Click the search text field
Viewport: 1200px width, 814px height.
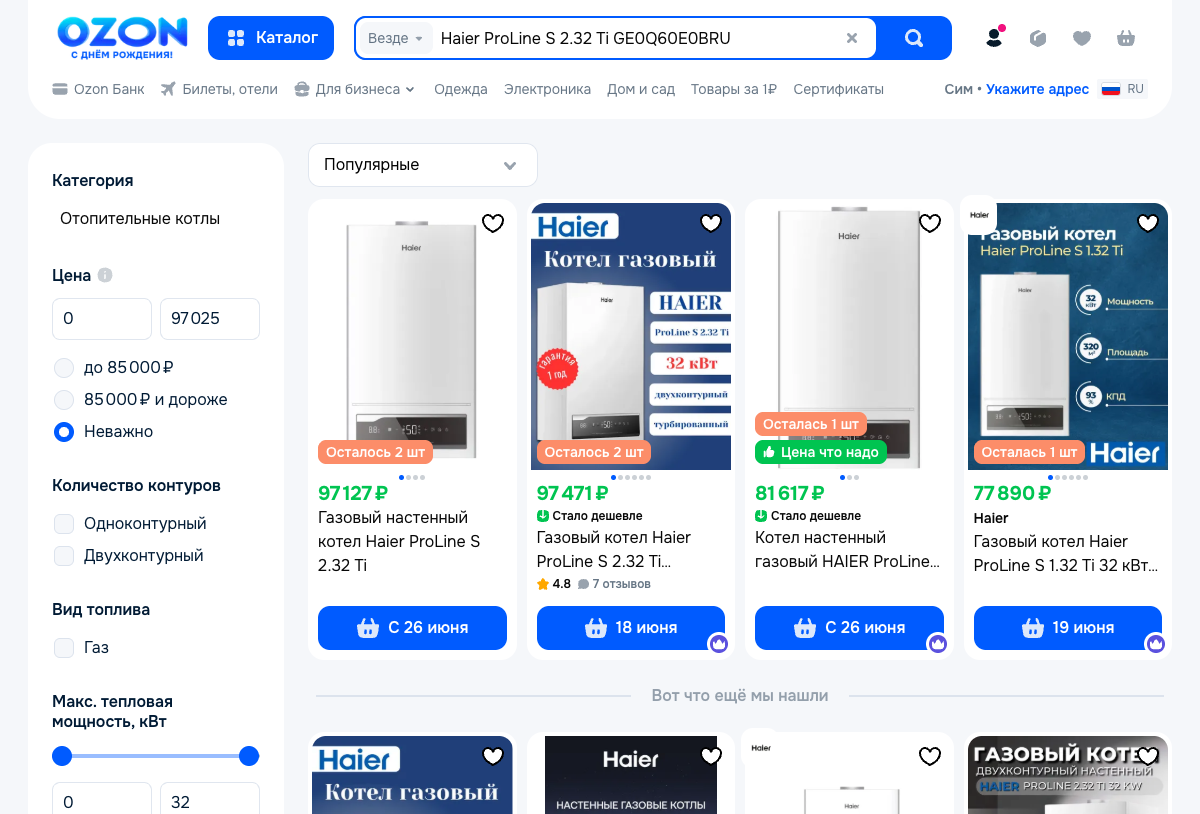pos(636,38)
